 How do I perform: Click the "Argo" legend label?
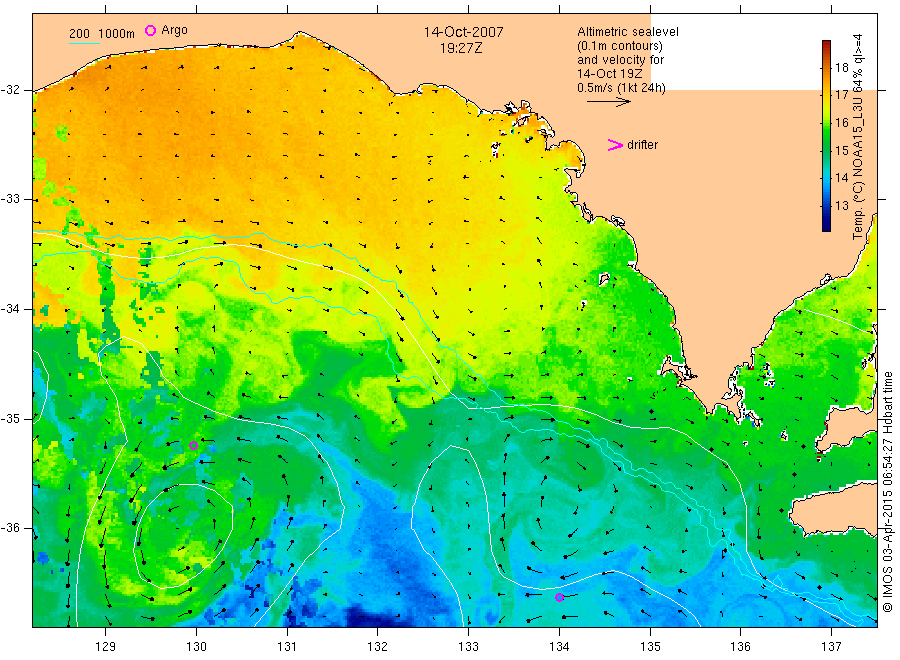click(174, 30)
